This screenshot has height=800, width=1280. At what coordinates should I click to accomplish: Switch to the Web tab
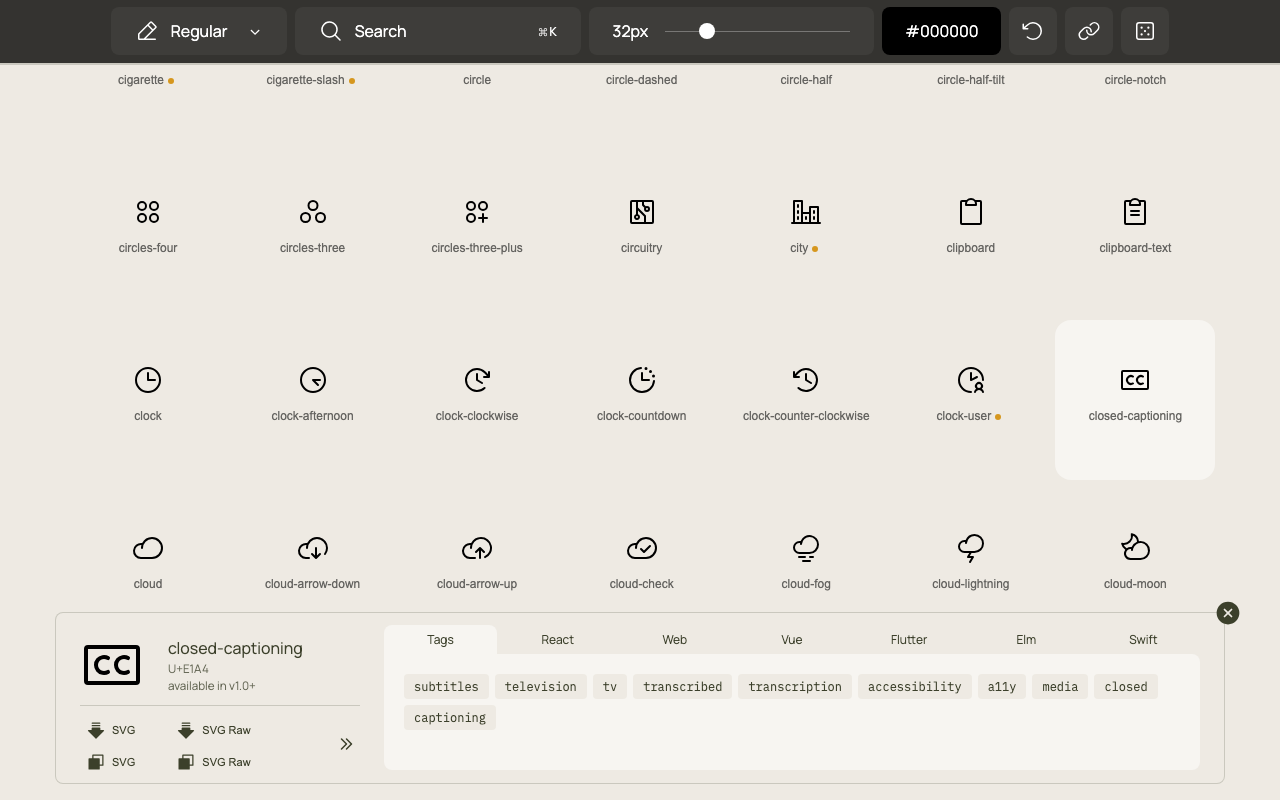675,640
